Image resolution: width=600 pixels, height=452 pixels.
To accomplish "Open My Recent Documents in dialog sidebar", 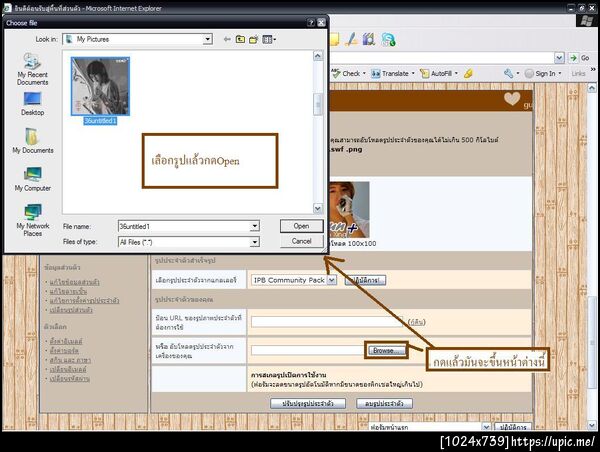I will (33, 70).
